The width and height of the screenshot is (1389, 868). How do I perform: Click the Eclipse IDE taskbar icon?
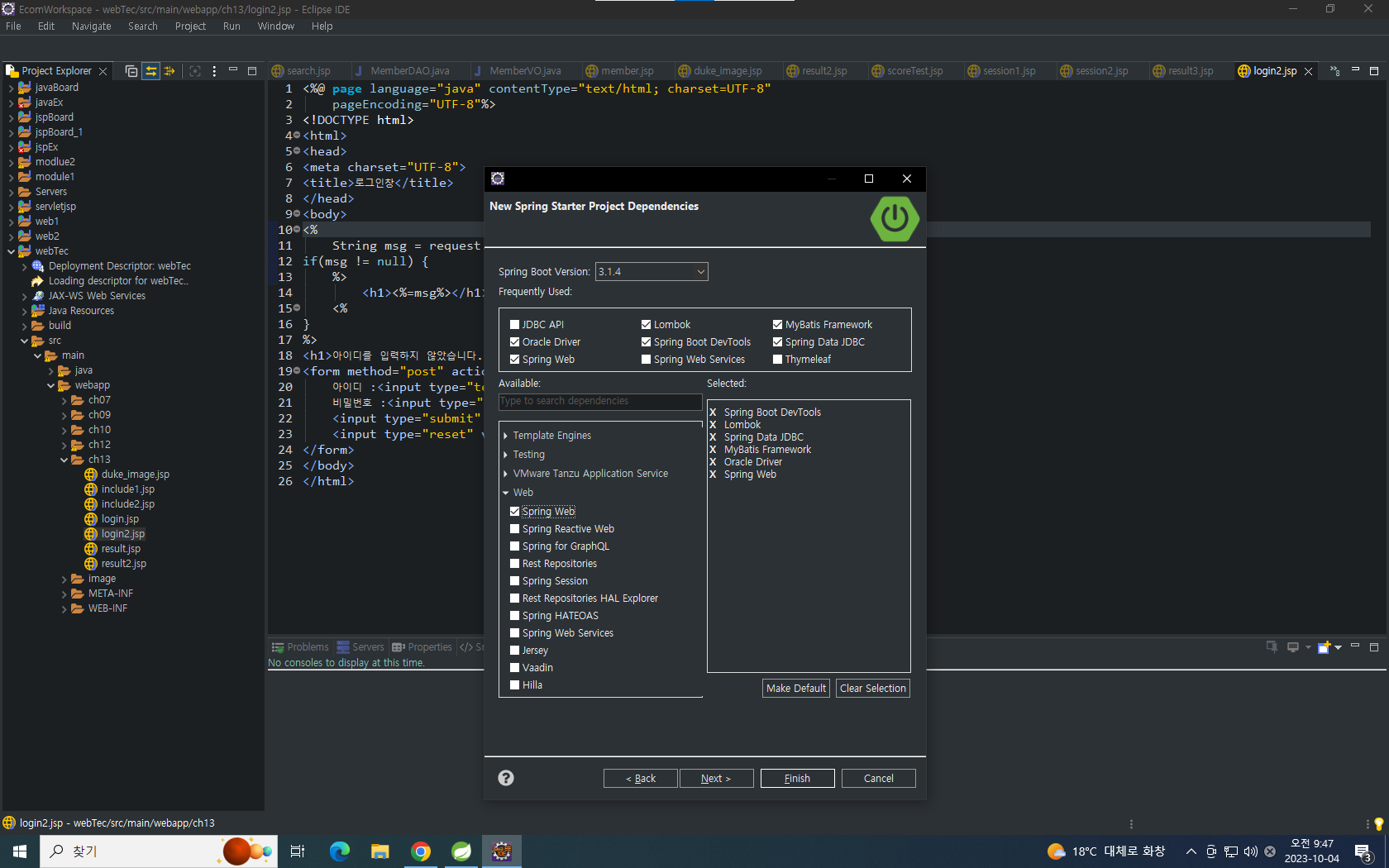(x=502, y=851)
